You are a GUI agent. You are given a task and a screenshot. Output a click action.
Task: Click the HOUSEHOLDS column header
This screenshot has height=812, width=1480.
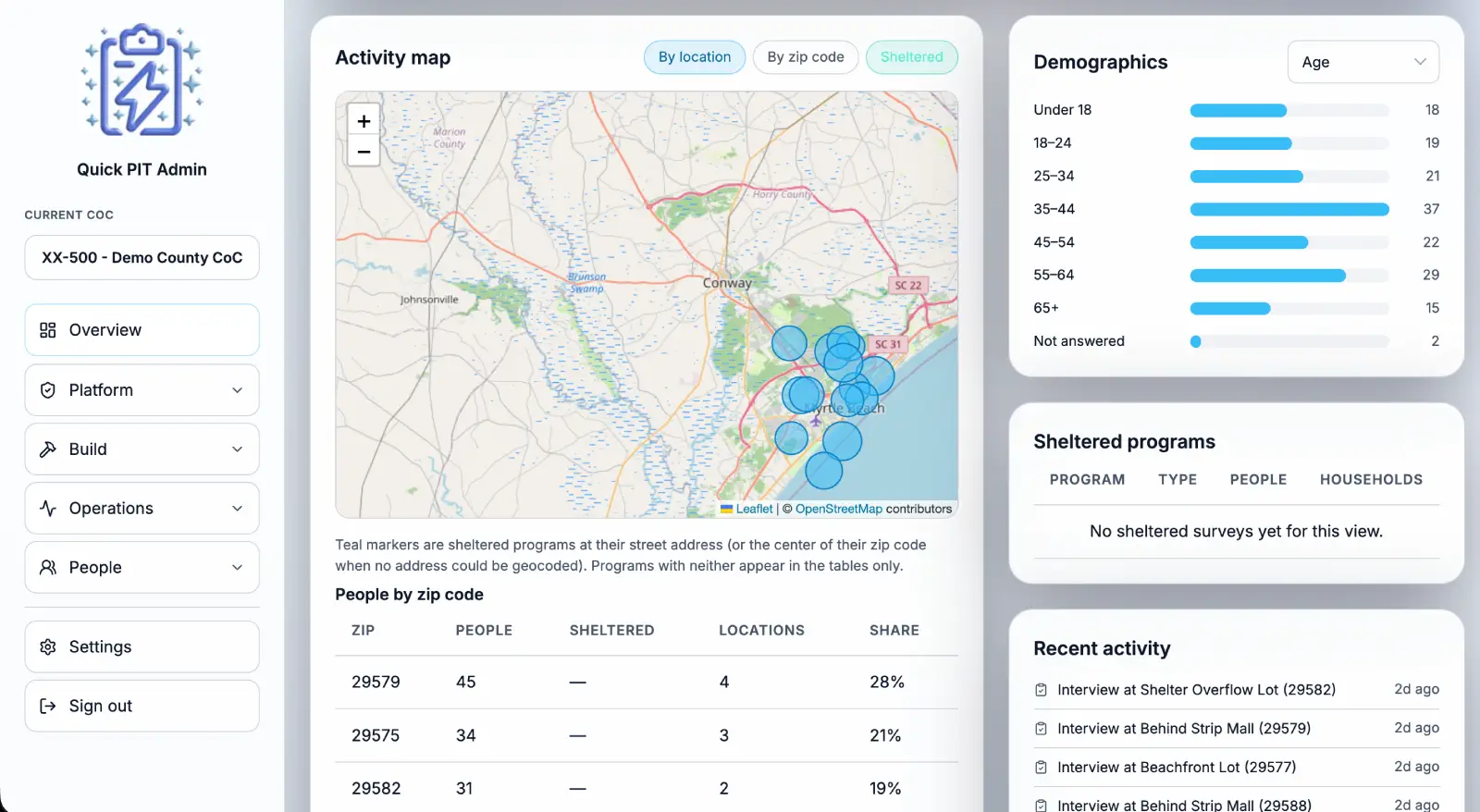(1371, 480)
